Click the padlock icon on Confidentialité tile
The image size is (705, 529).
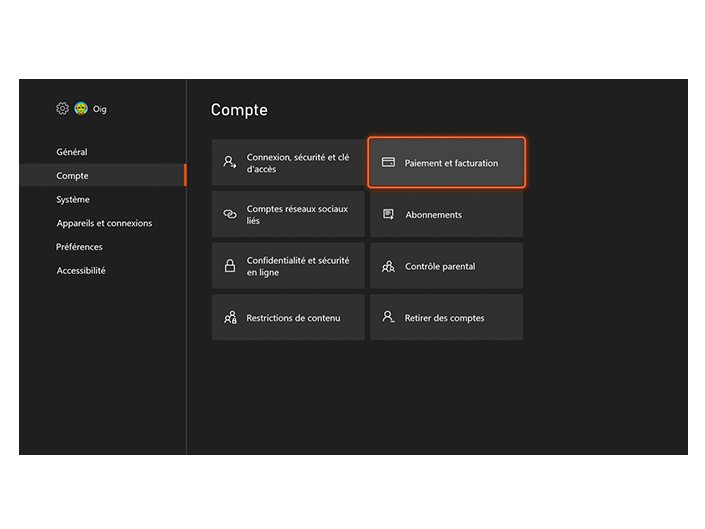pyautogui.click(x=230, y=266)
